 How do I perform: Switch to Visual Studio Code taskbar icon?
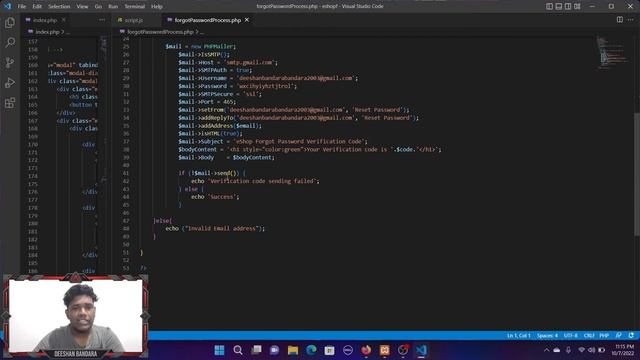(421, 350)
